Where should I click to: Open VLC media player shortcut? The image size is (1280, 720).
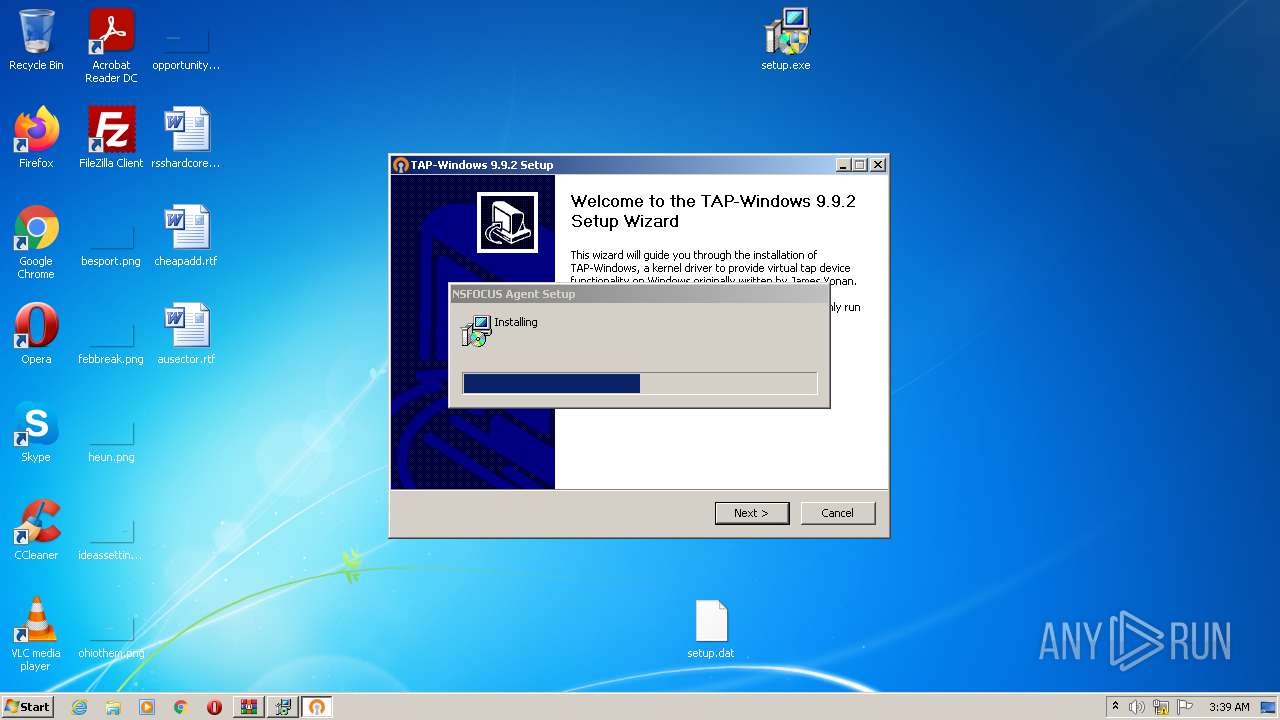coord(36,634)
